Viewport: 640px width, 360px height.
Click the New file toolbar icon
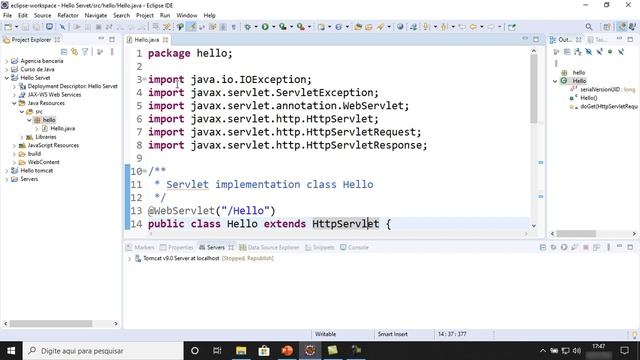tap(8, 27)
